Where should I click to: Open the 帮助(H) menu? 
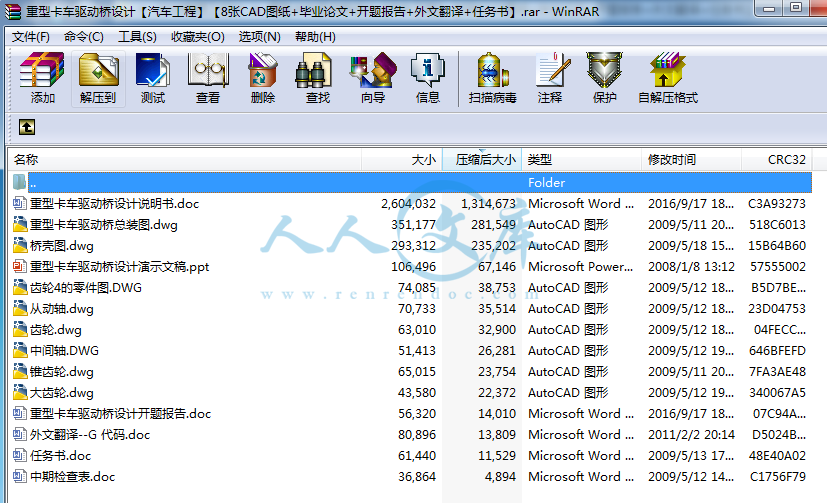click(315, 37)
